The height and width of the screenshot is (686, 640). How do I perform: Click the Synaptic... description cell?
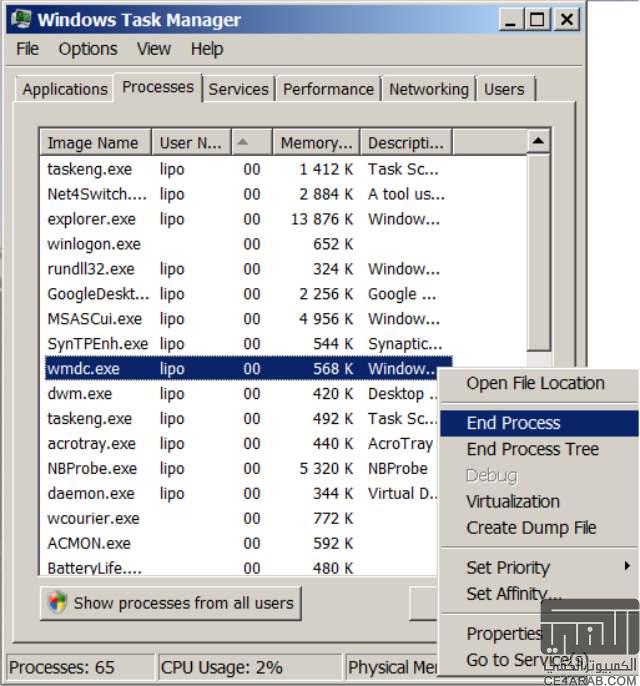[405, 344]
